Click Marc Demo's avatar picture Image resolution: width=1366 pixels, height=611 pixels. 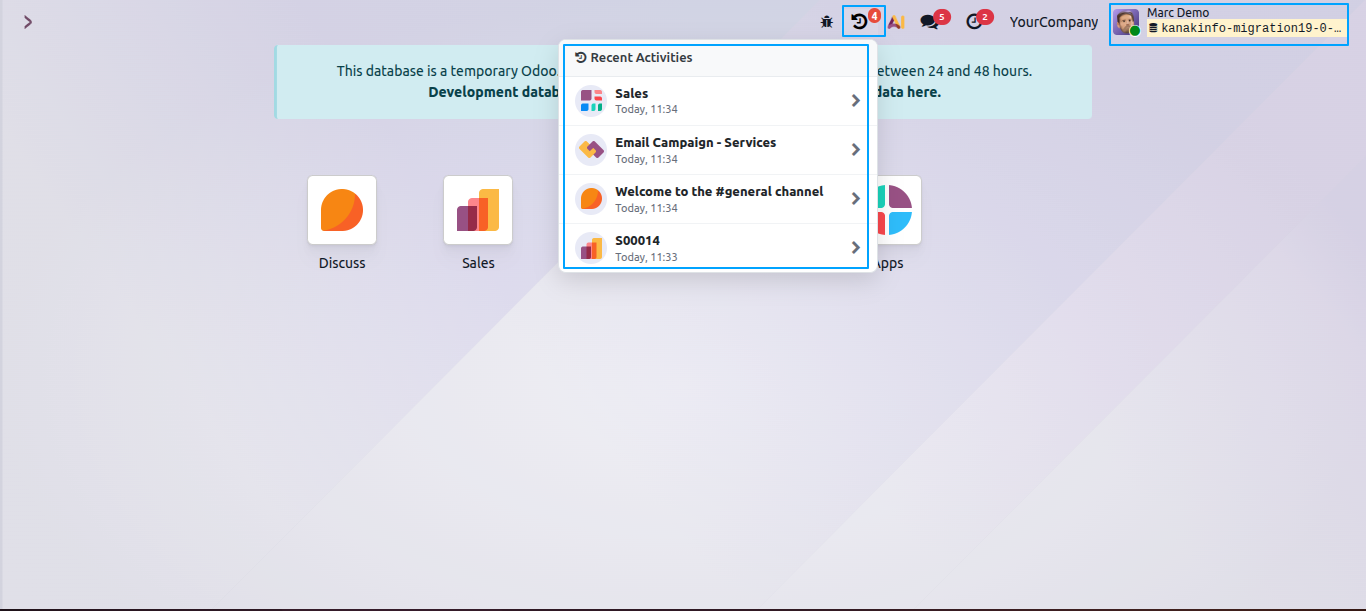(x=1126, y=22)
